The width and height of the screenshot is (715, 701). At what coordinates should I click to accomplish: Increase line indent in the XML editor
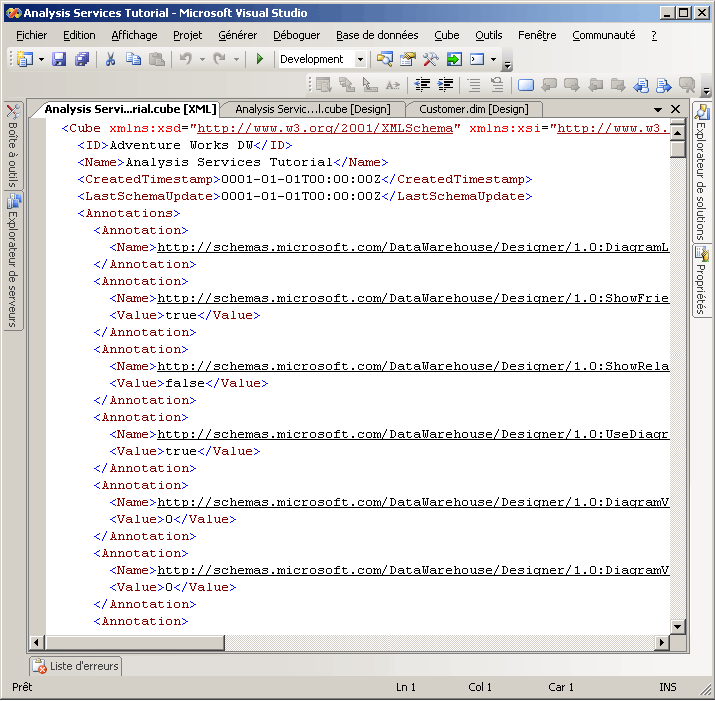[445, 85]
